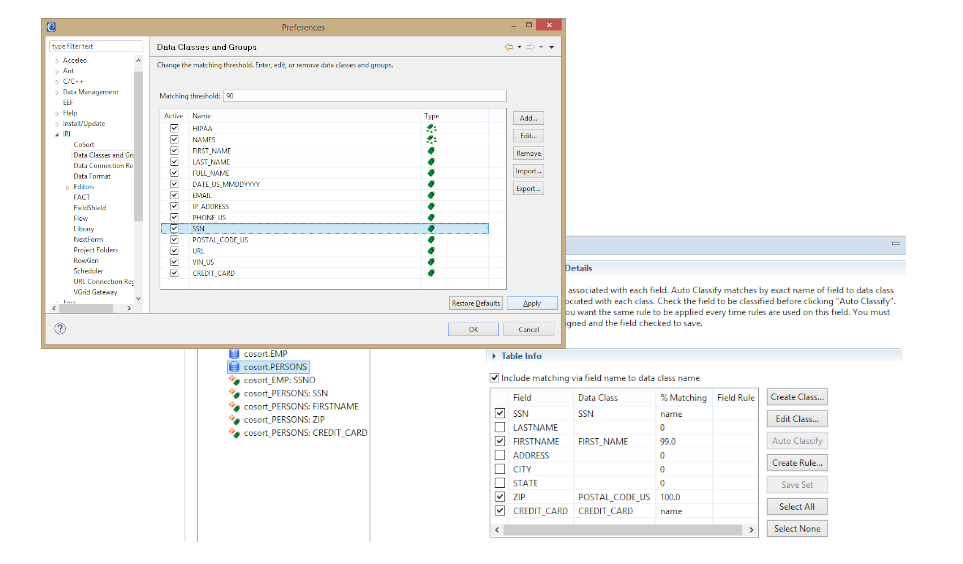
Task: Open the Preferences view menu dropdown
Action: tap(552, 47)
